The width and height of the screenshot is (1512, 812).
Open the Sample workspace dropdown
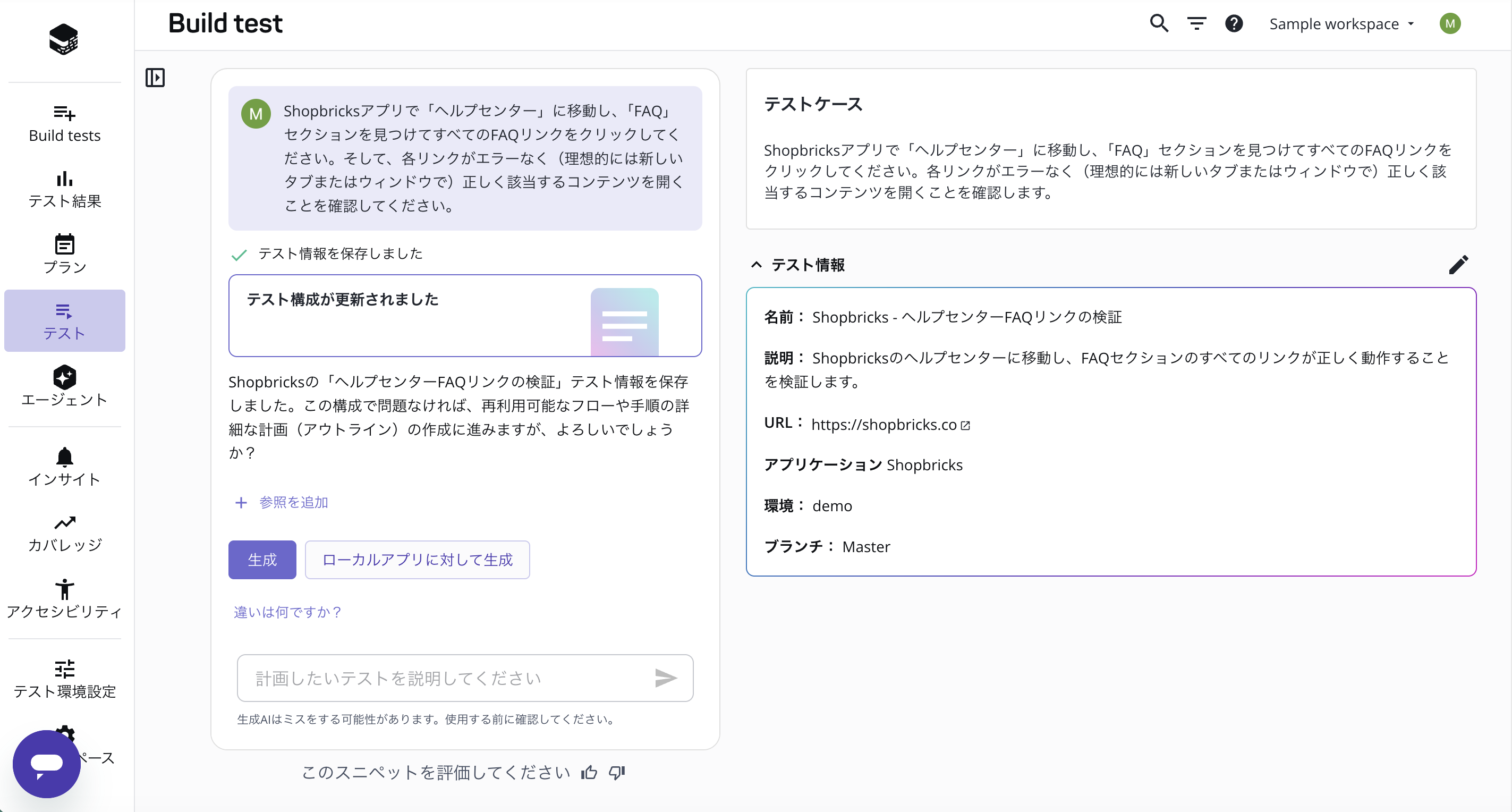pyautogui.click(x=1343, y=23)
